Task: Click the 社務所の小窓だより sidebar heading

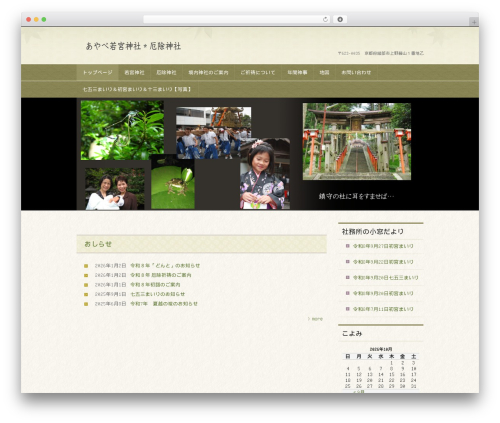Action: point(372,231)
